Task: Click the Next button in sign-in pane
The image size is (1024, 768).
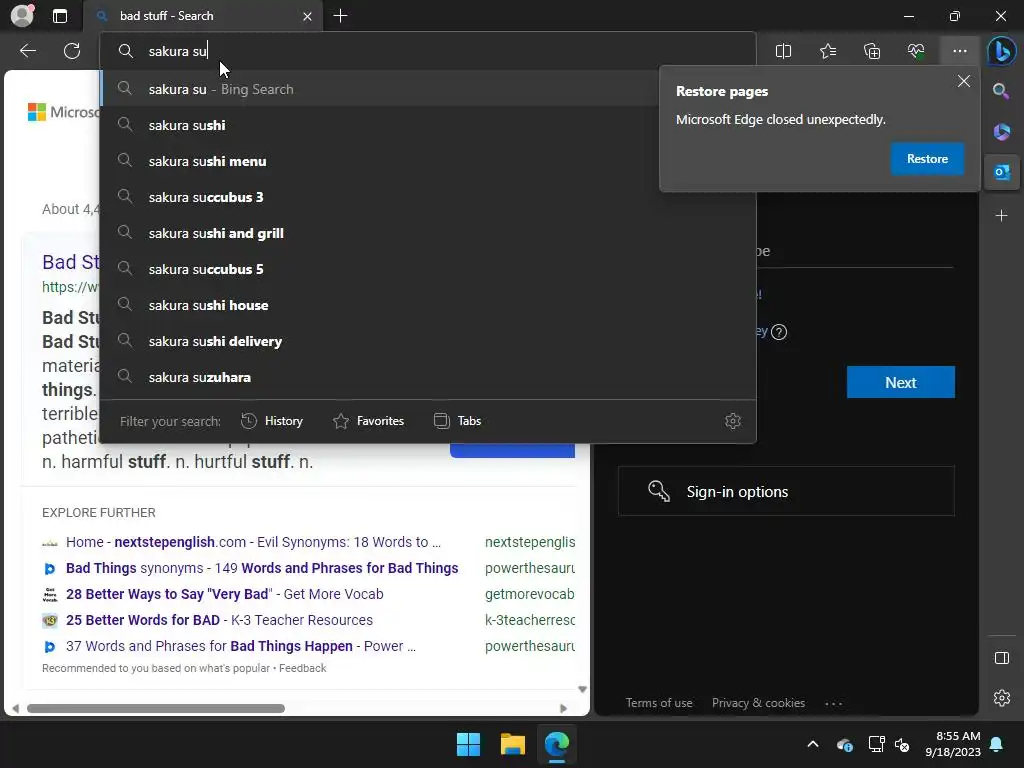Action: point(901,382)
